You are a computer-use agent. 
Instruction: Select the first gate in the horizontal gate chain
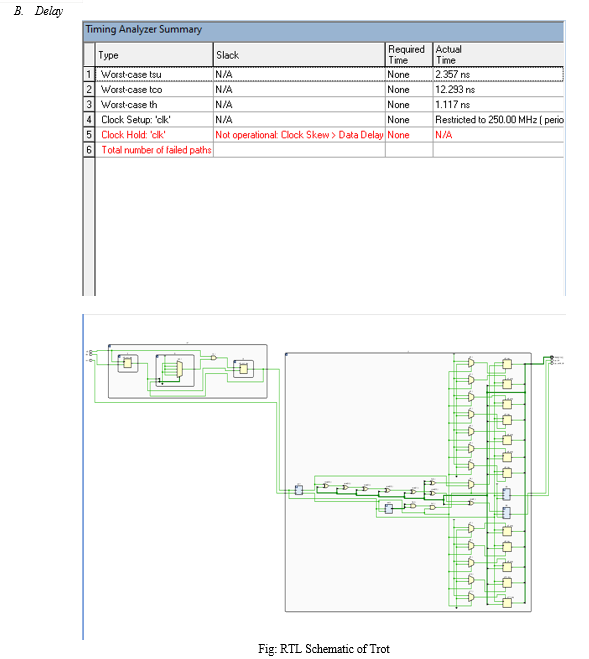pos(326,485)
